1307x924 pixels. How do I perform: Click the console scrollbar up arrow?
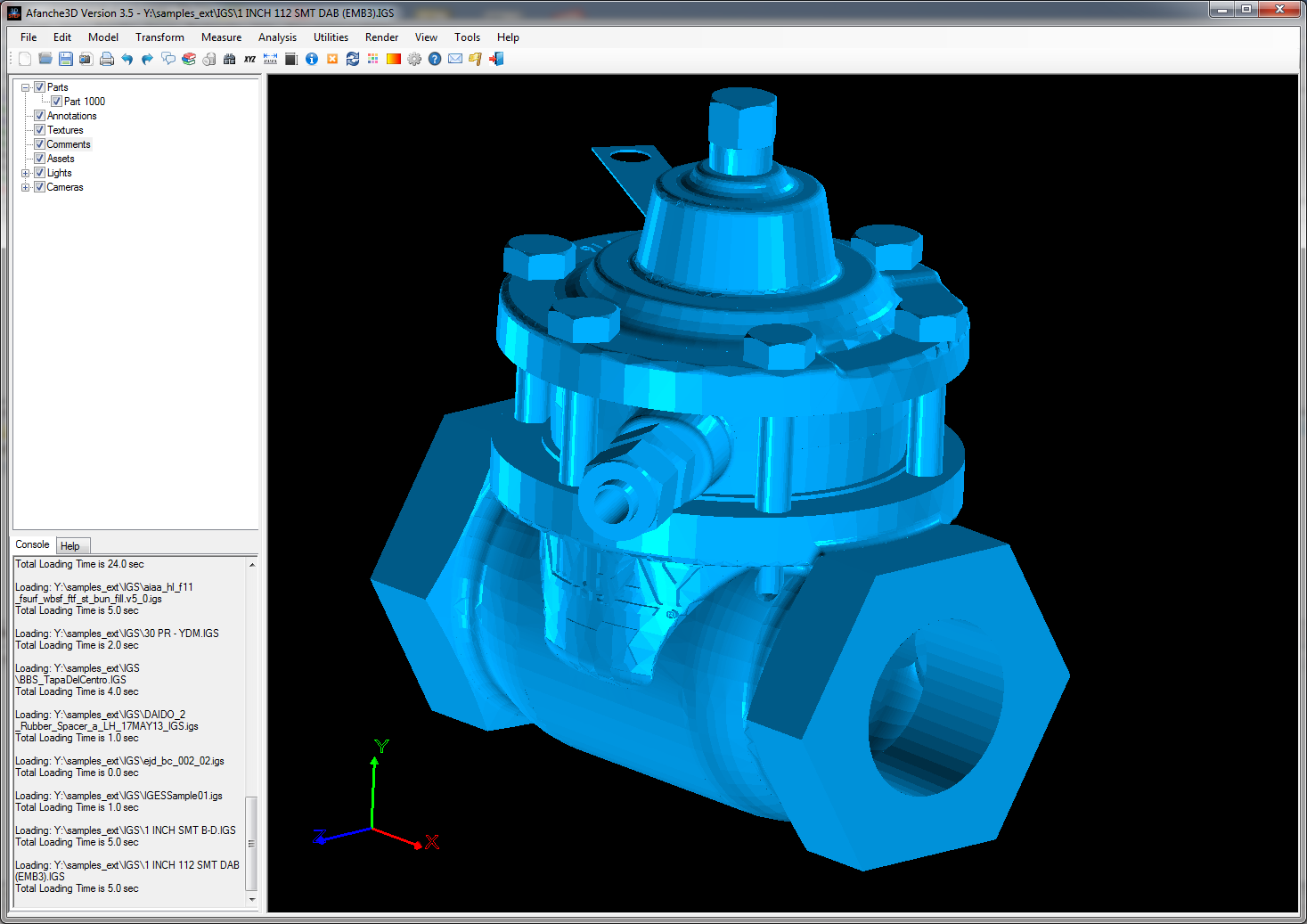click(252, 565)
